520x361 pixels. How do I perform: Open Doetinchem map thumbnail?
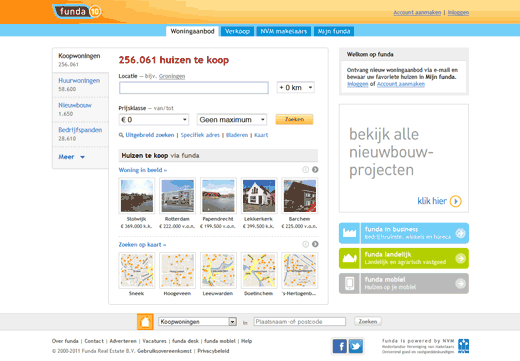click(x=259, y=270)
